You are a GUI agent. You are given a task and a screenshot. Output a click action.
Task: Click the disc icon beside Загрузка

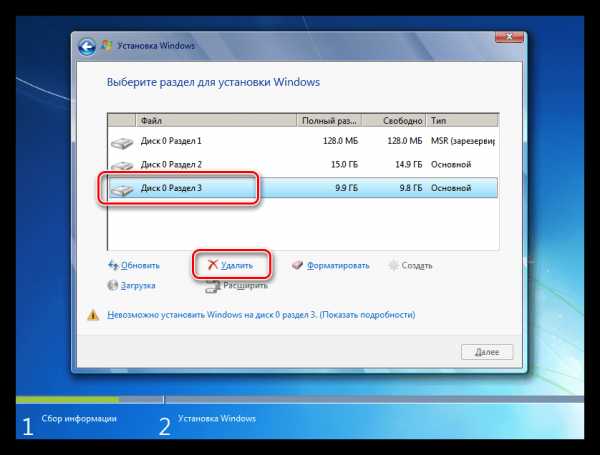(112, 285)
